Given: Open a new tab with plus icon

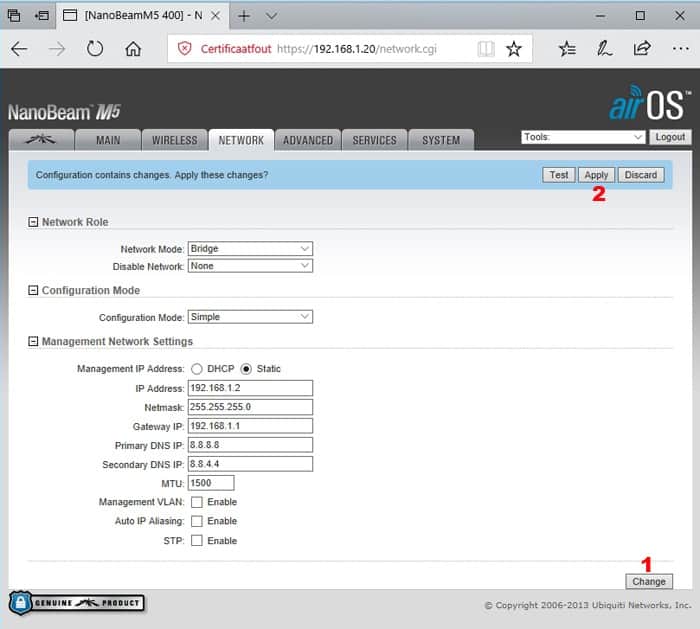Looking at the screenshot, I should tap(244, 17).
